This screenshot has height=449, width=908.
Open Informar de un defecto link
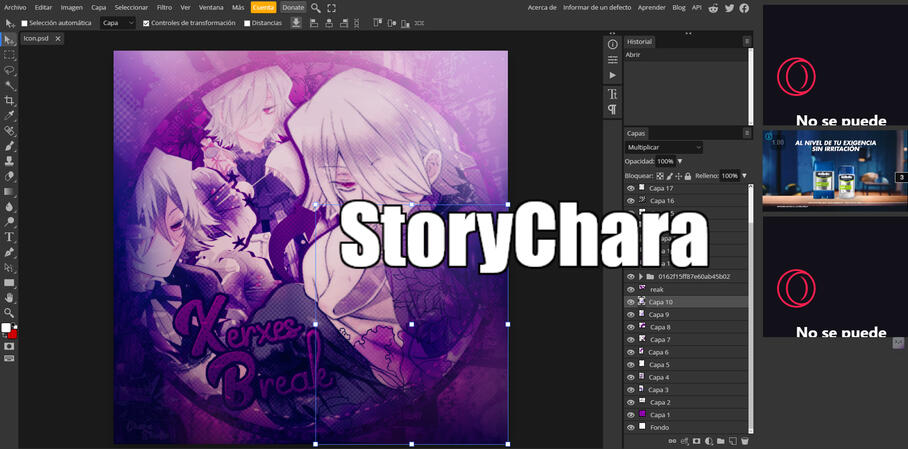click(597, 7)
